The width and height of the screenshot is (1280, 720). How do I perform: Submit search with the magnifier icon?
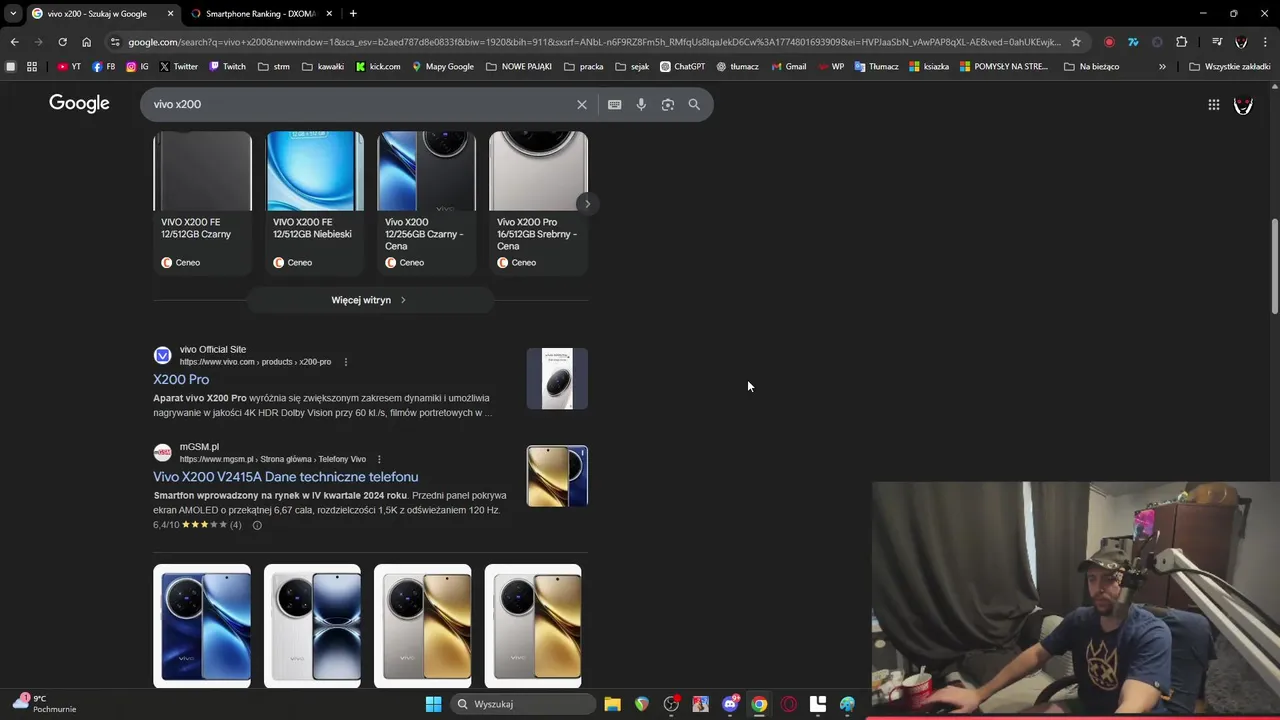click(694, 104)
